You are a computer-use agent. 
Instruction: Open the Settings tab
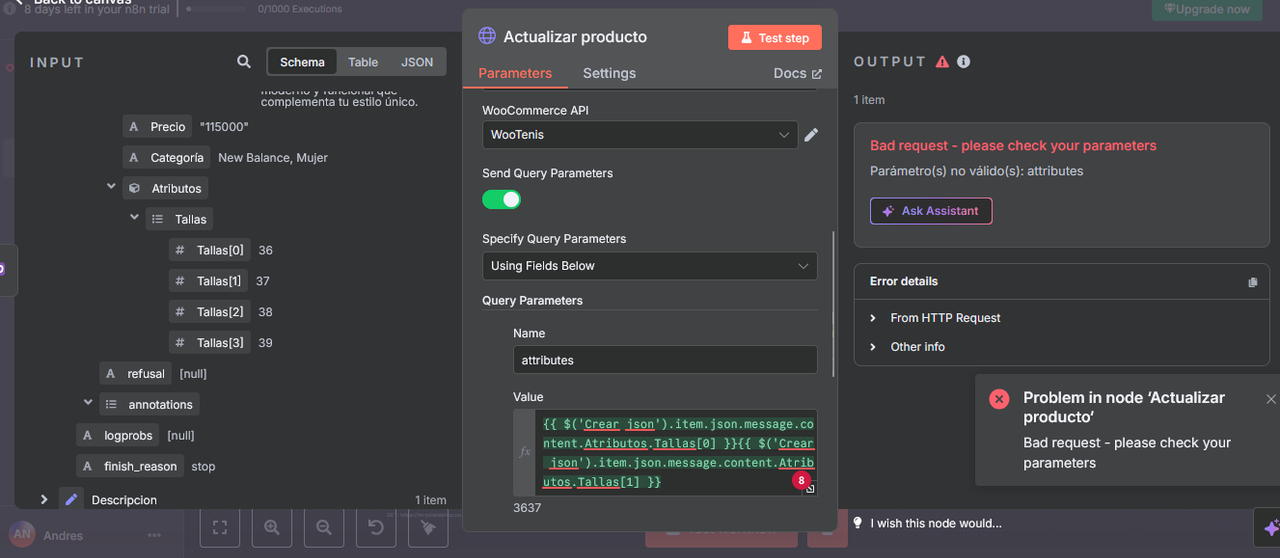coord(609,73)
